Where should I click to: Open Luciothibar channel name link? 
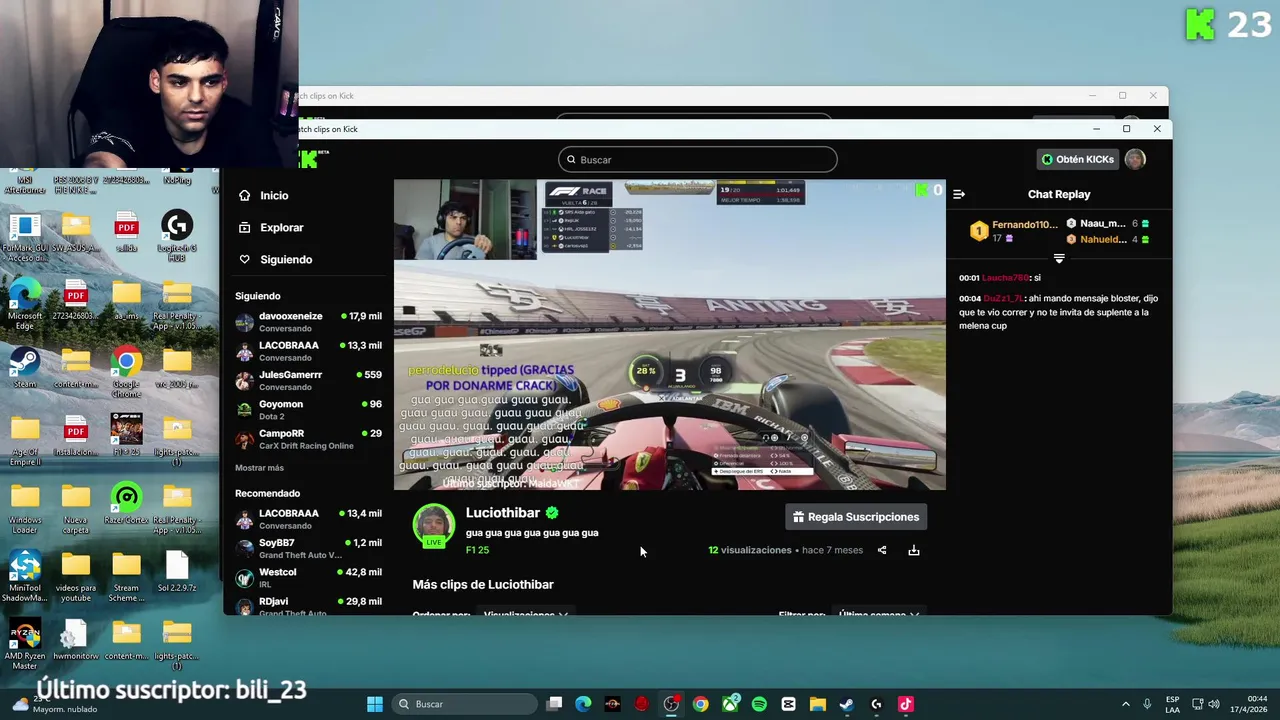point(503,513)
